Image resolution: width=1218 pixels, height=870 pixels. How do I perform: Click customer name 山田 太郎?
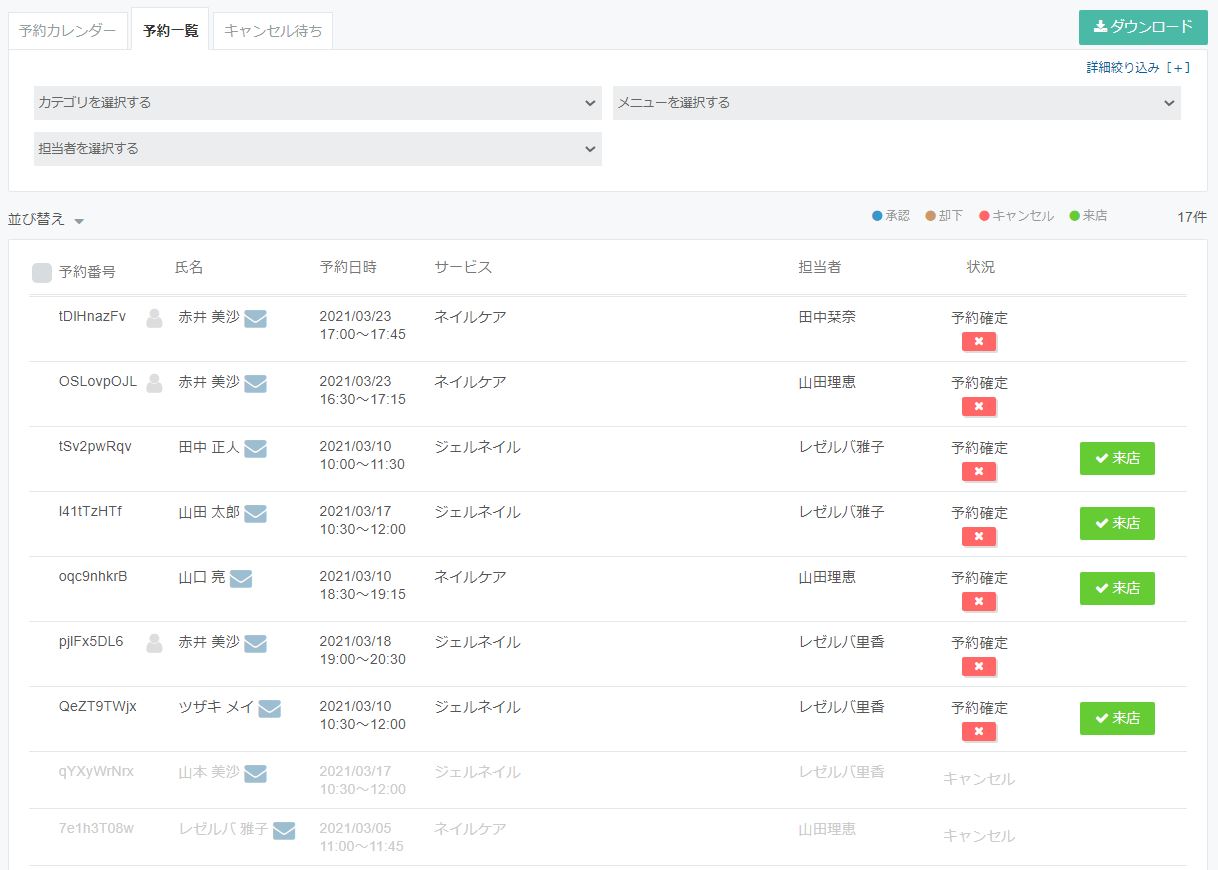(x=209, y=513)
